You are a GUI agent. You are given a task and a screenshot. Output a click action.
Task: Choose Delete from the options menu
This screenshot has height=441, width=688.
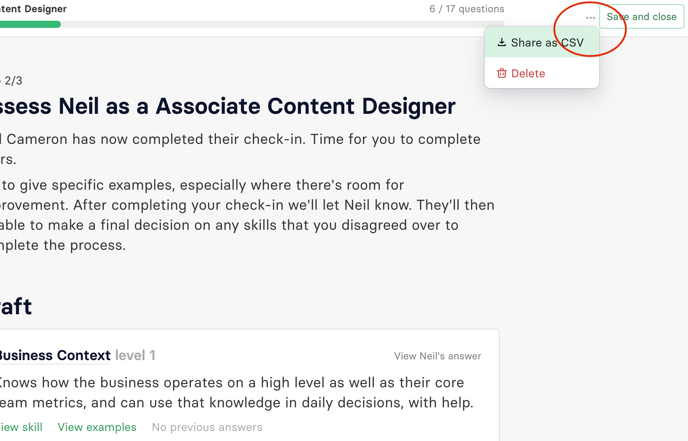click(x=527, y=73)
